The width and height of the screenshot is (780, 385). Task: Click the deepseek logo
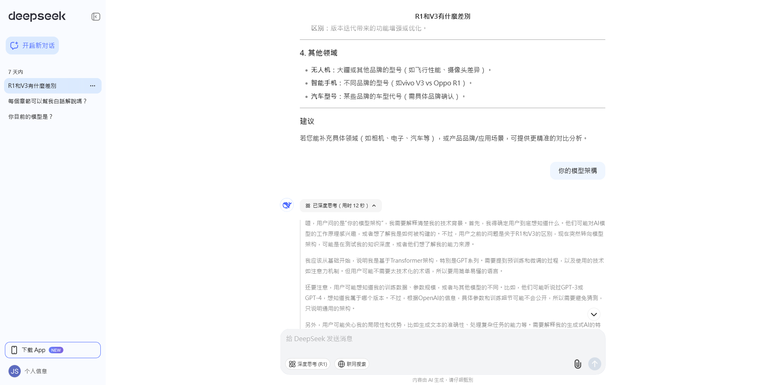pyautogui.click(x=37, y=16)
